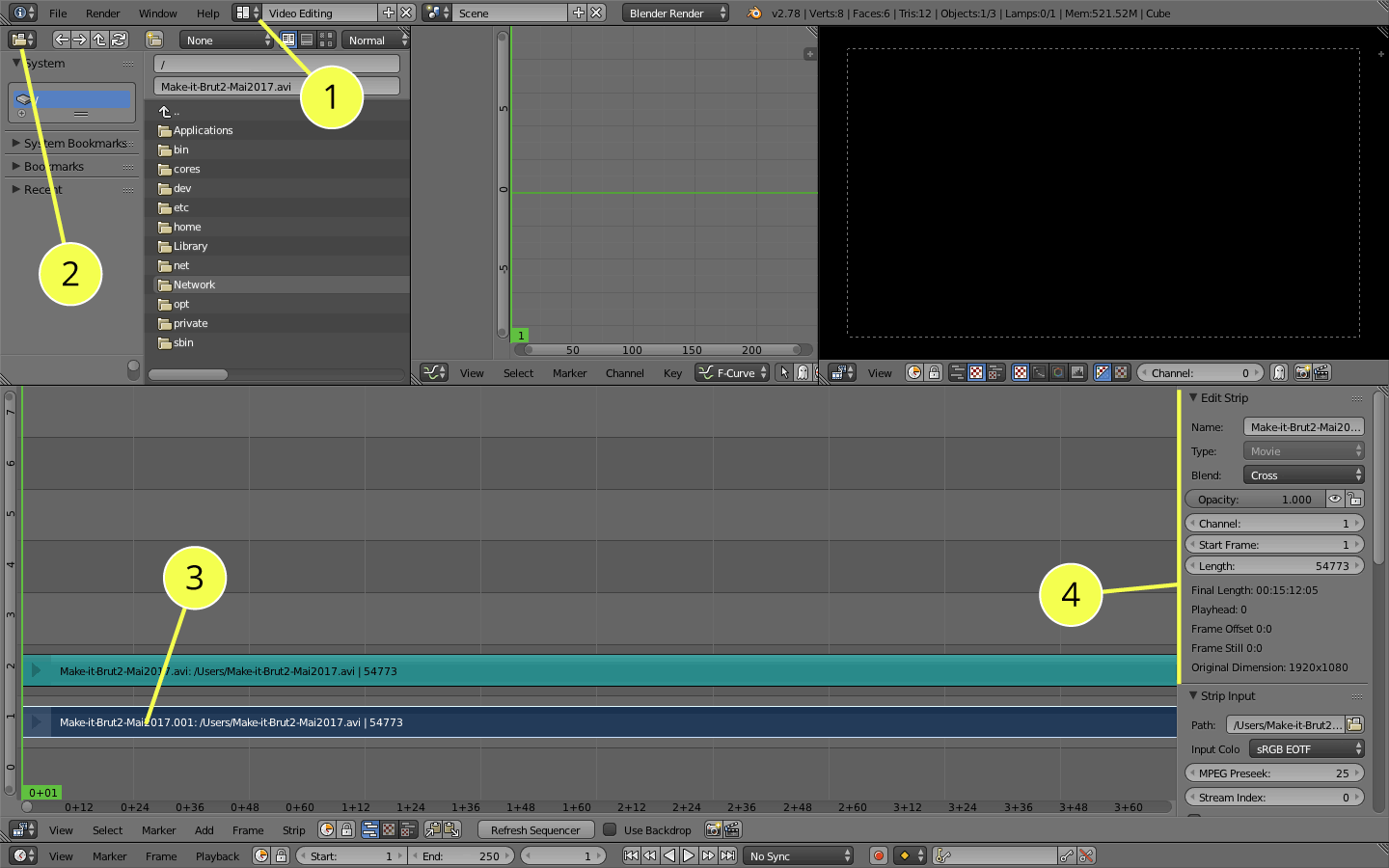The height and width of the screenshot is (868, 1389).
Task: Go back to previous folder arrow
Action: point(62,40)
